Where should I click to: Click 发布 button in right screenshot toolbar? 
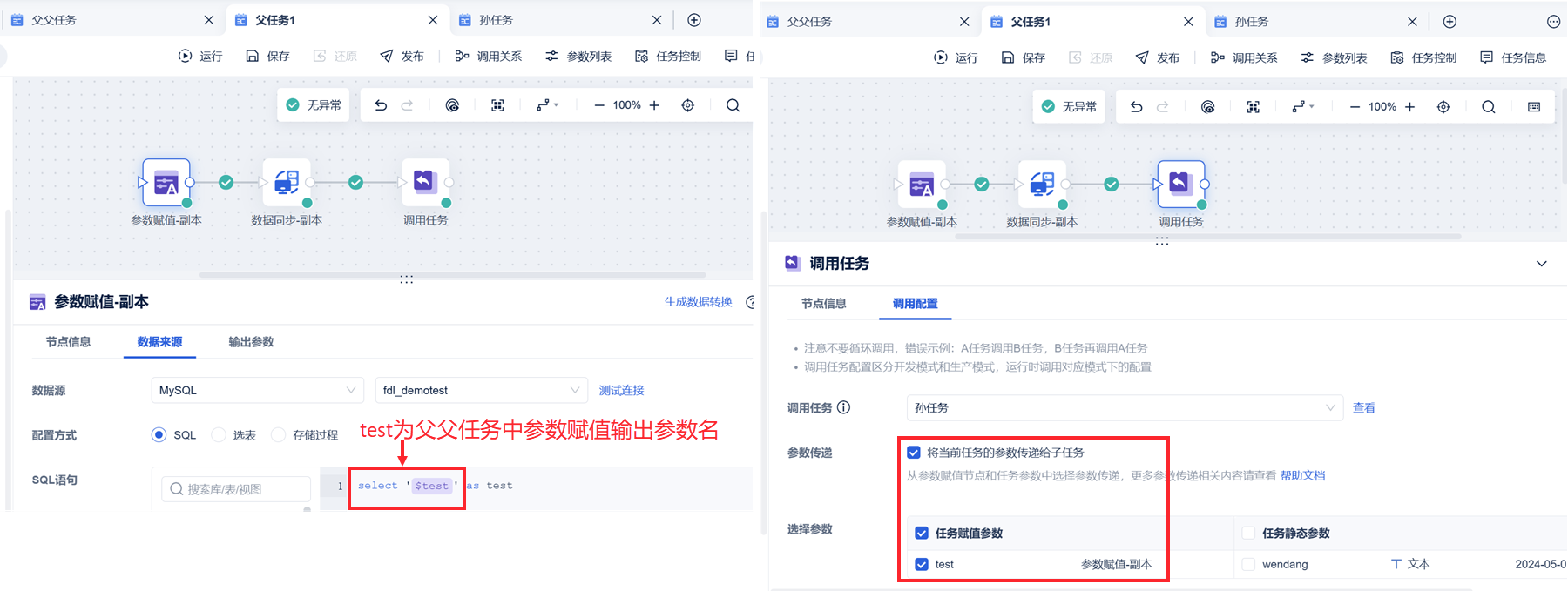(1157, 57)
